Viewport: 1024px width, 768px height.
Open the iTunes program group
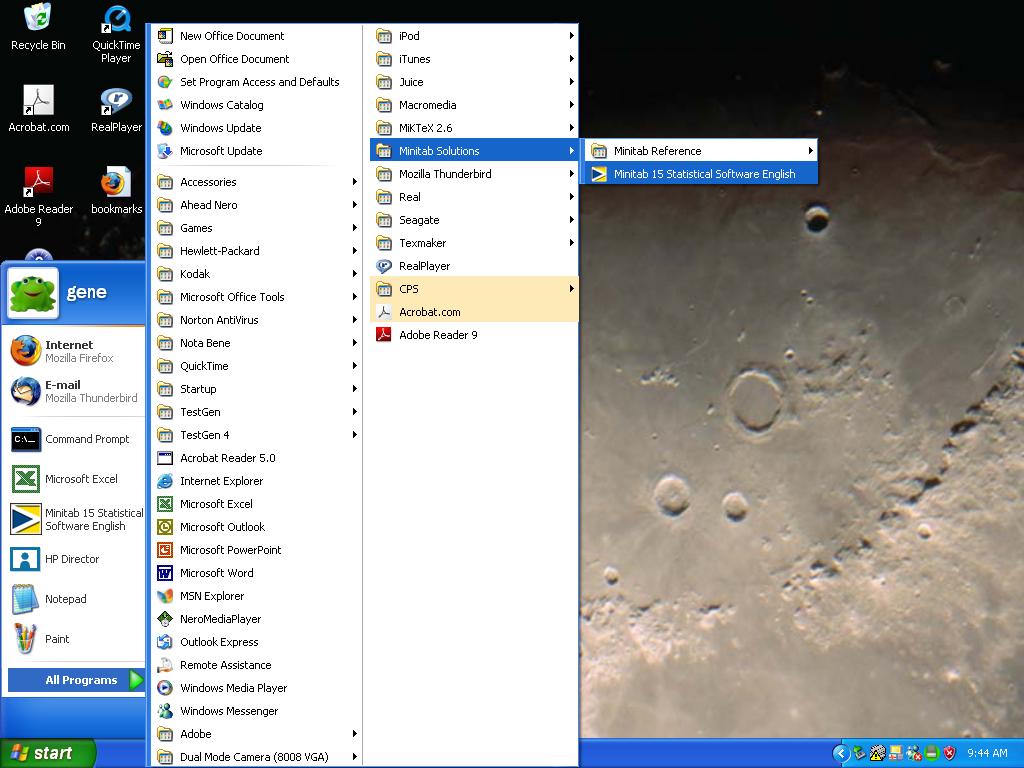coord(414,59)
